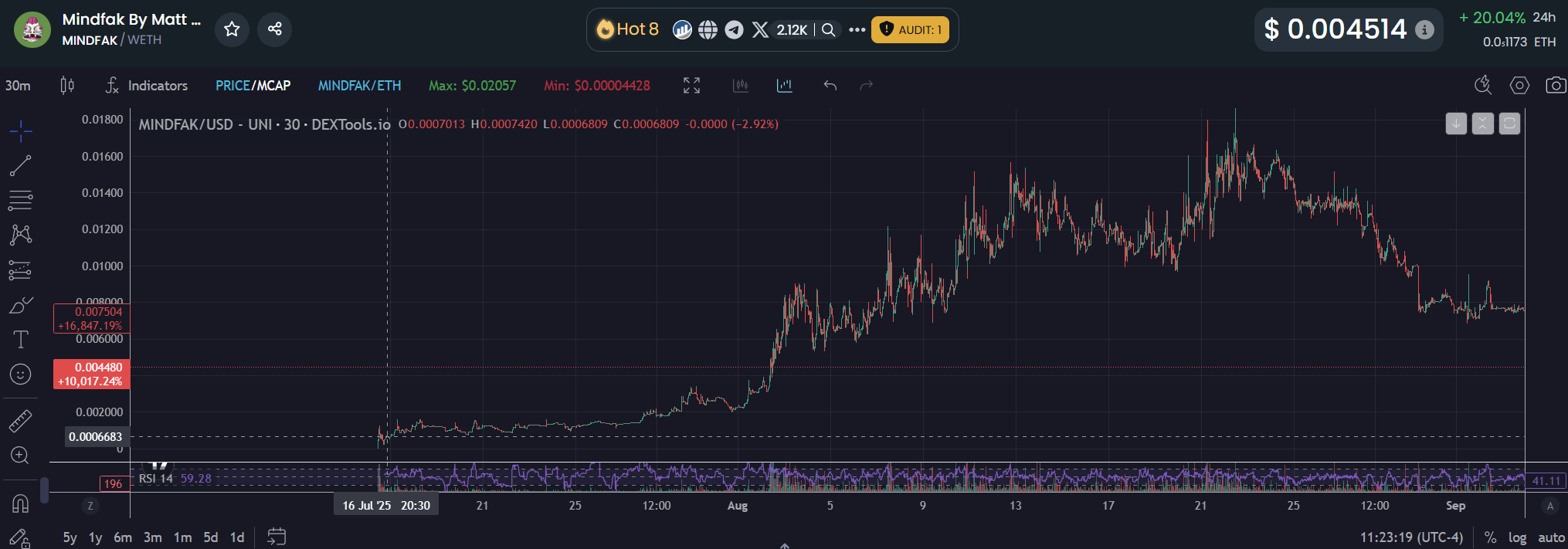Open candlestick chart style dropdown
This screenshot has height=549, width=1568.
[67, 86]
